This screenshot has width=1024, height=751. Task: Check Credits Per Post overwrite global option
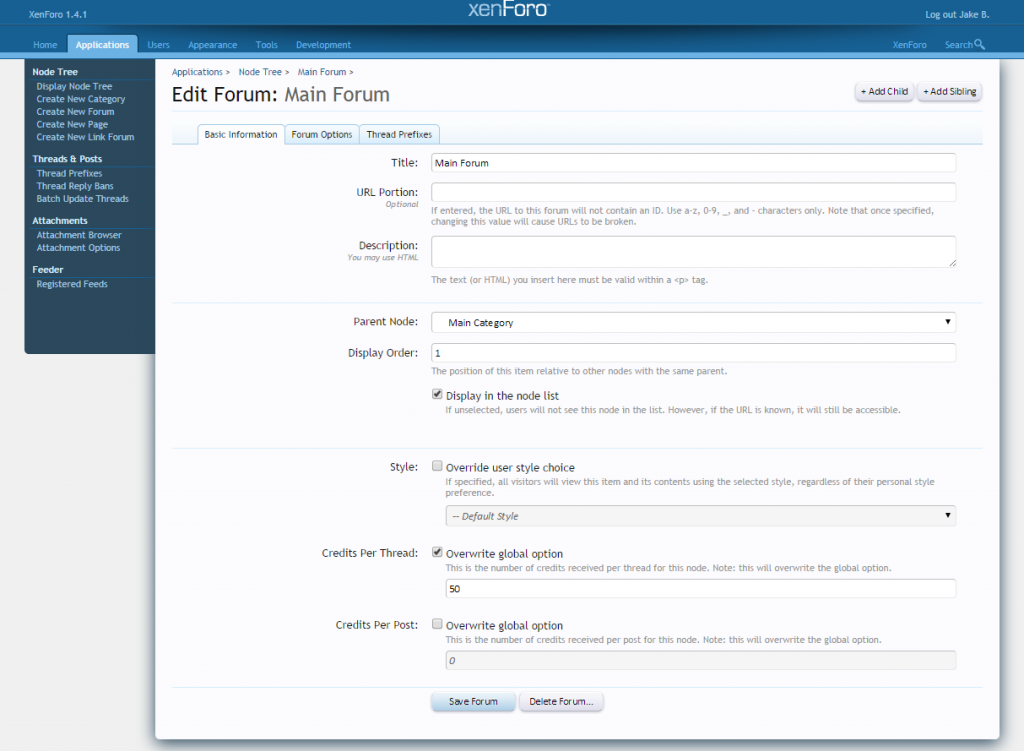pyautogui.click(x=437, y=624)
